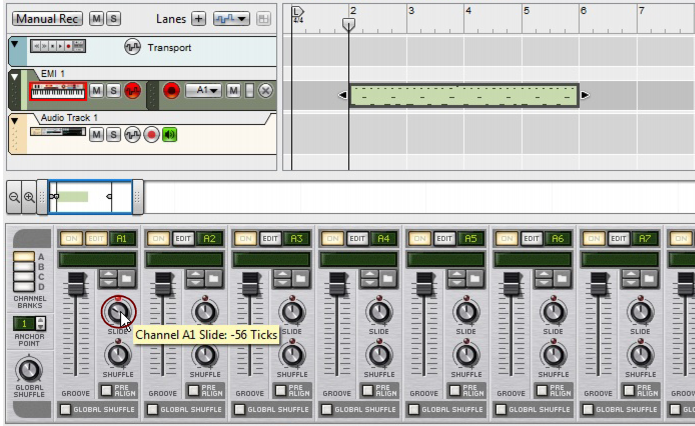Add a new lane with plus button
The image size is (695, 426).
click(x=198, y=19)
